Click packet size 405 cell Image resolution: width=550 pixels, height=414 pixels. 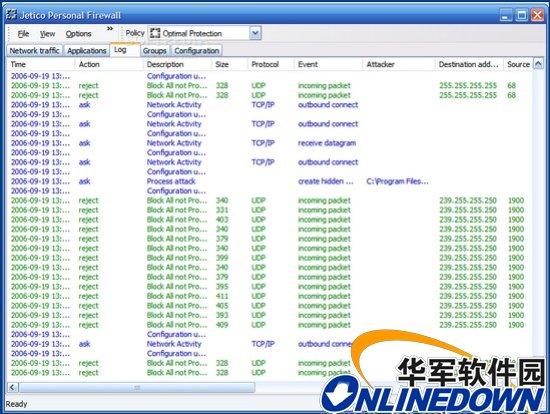[x=222, y=306]
